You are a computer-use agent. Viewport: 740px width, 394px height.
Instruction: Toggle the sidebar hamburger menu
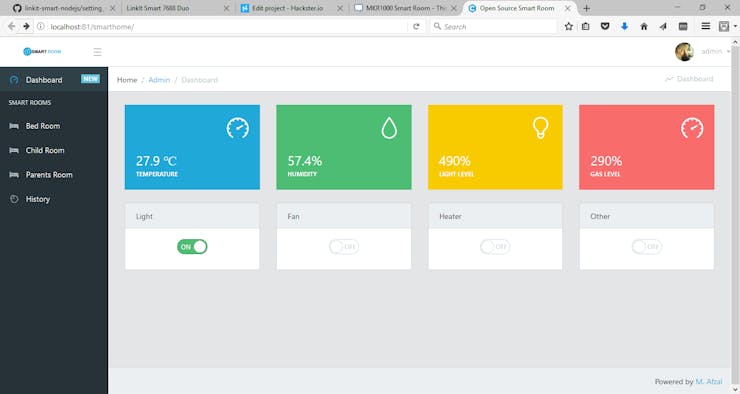point(97,52)
